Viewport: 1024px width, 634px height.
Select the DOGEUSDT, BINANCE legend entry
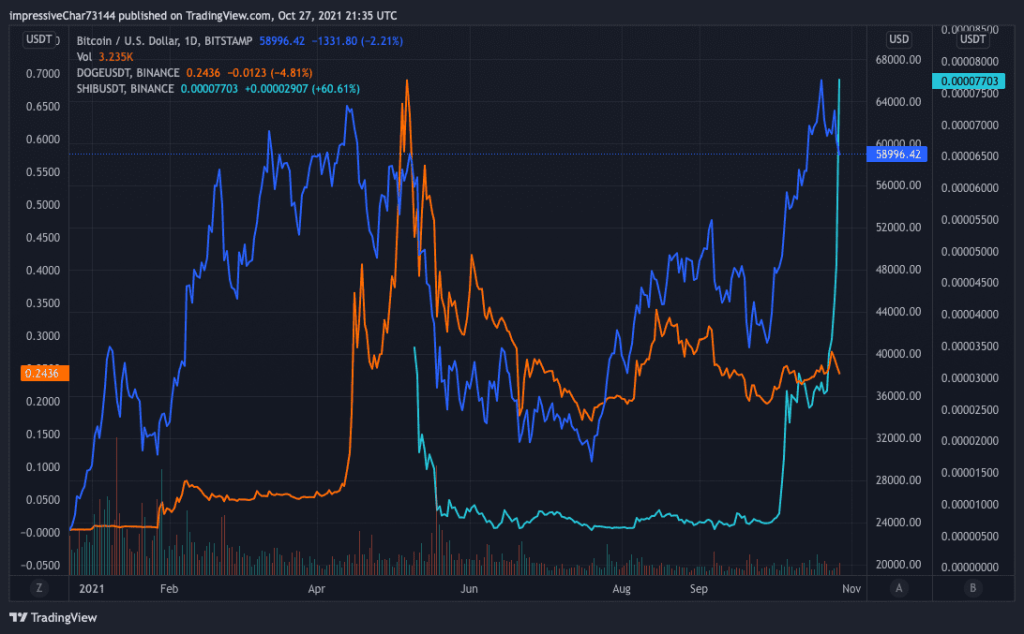coord(128,73)
